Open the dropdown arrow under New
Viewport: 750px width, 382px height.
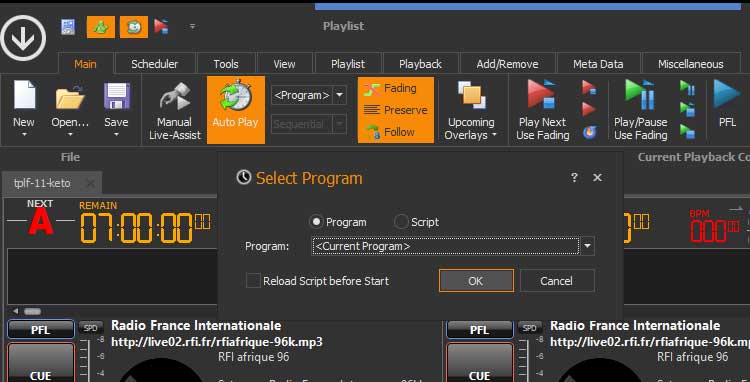click(24, 135)
